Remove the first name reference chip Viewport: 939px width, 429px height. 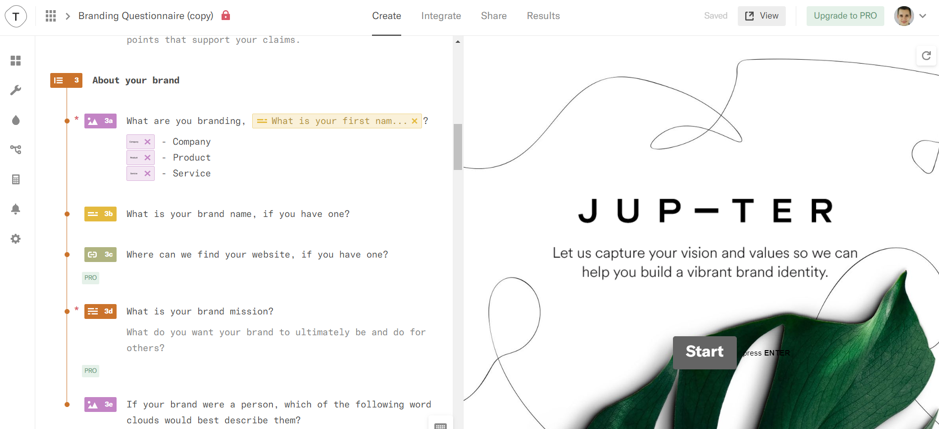pyautogui.click(x=414, y=121)
